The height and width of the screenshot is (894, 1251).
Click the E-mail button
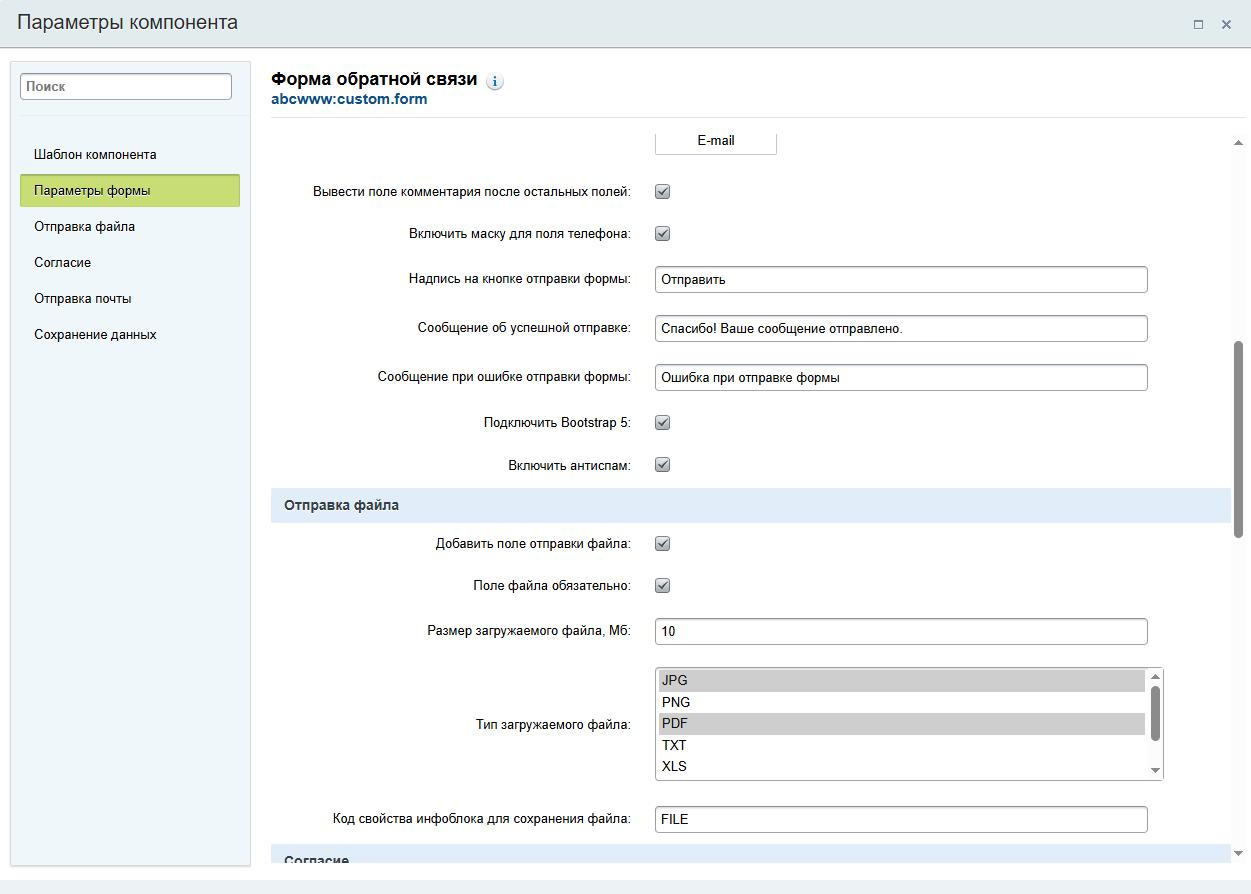716,141
